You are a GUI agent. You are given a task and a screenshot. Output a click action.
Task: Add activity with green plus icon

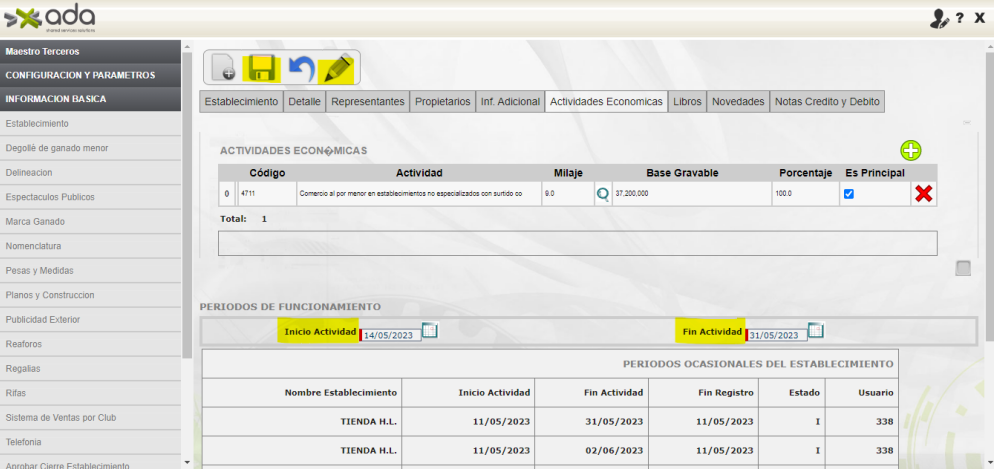click(910, 151)
